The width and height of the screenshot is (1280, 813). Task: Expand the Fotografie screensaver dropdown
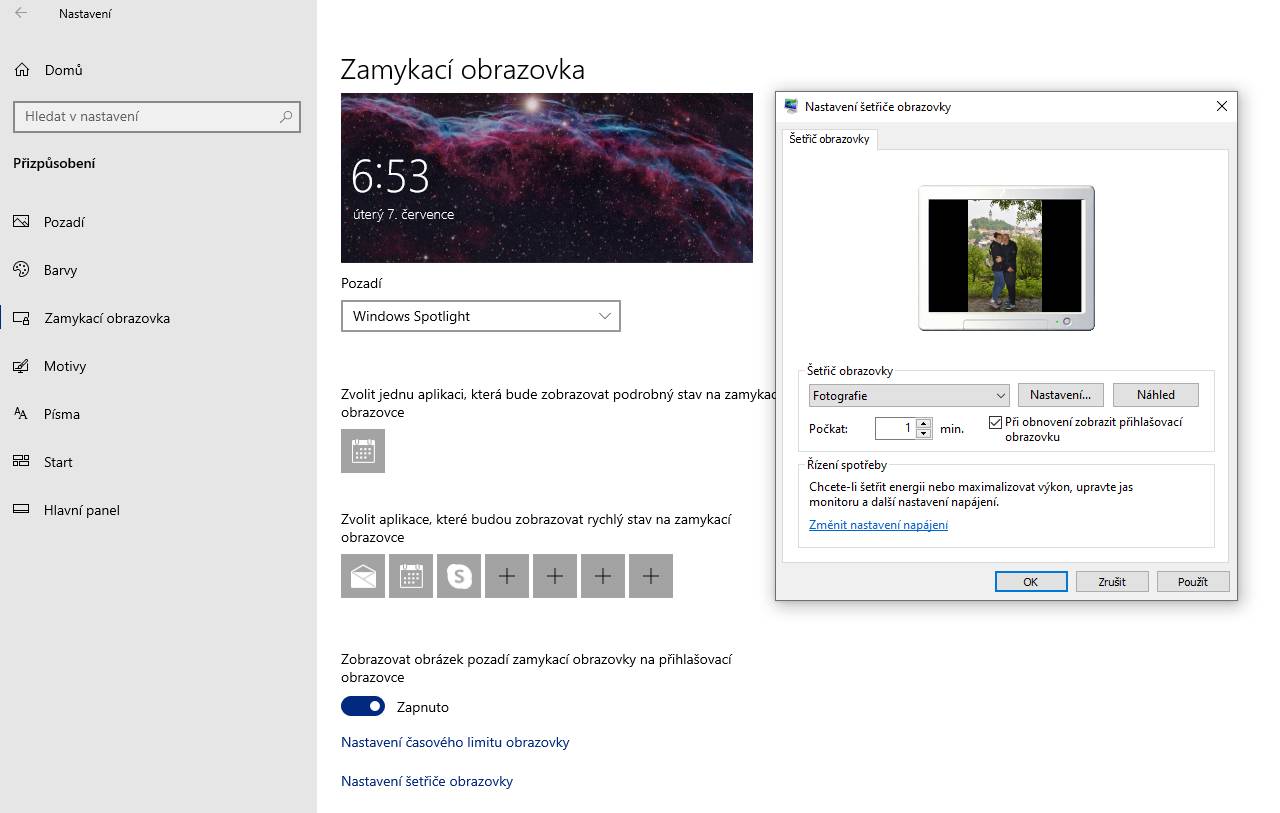pyautogui.click(x=909, y=395)
